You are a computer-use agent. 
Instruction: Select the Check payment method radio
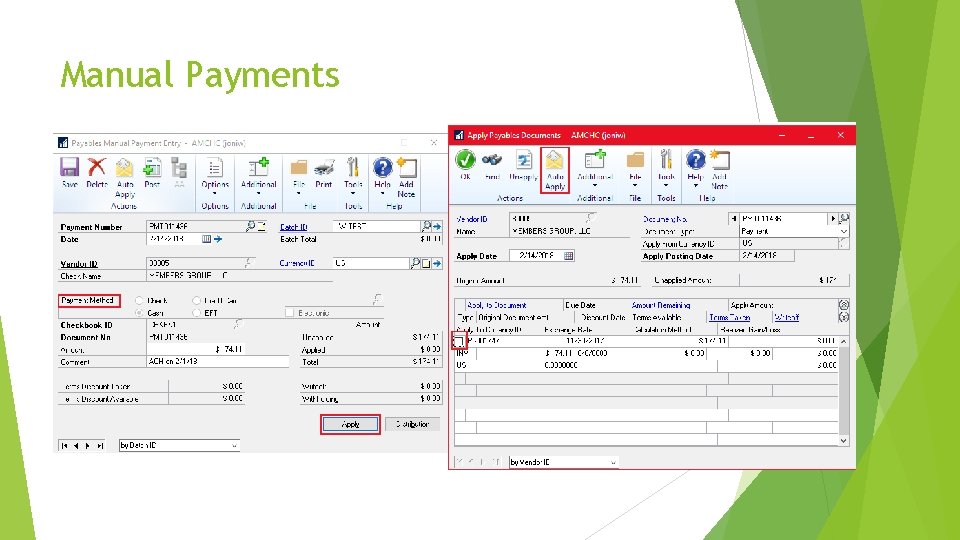pos(140,301)
